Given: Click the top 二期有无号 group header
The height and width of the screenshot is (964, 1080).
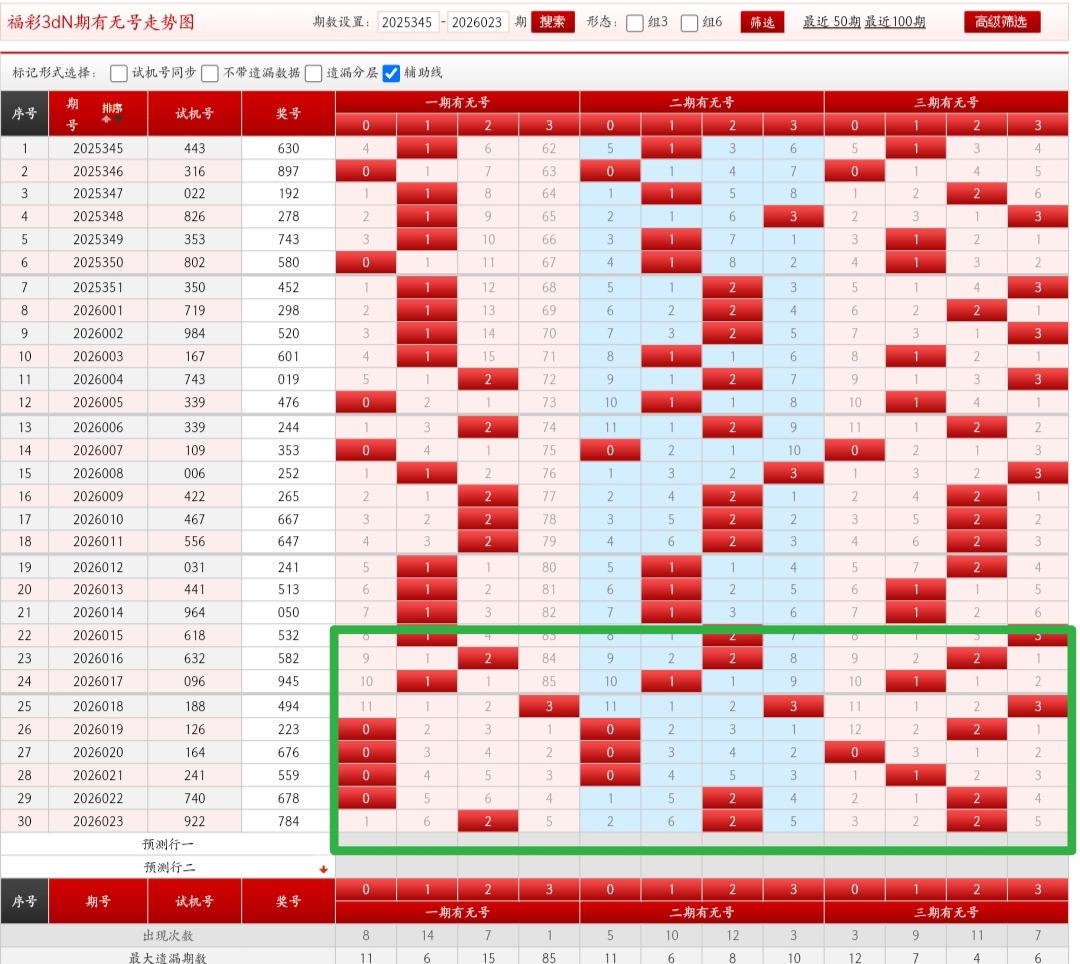Looking at the screenshot, I should click(702, 103).
